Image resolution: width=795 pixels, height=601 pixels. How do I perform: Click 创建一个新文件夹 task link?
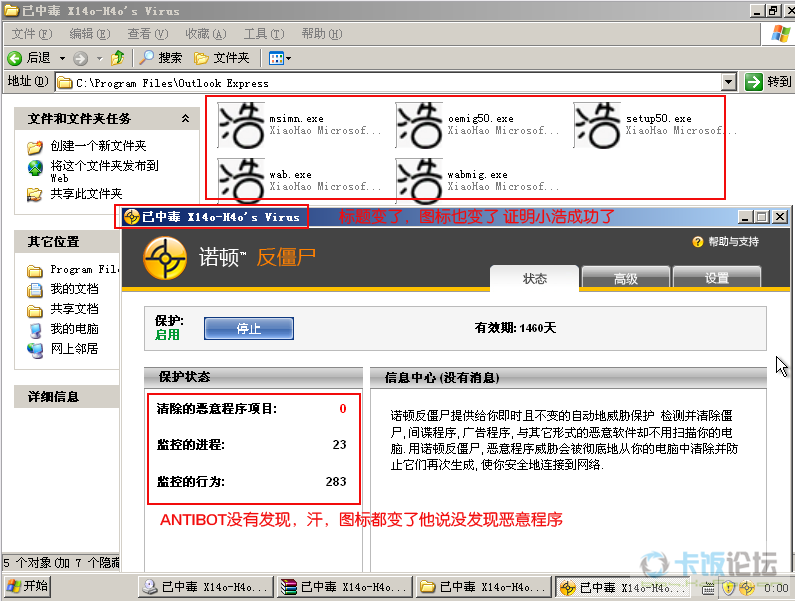click(x=98, y=146)
